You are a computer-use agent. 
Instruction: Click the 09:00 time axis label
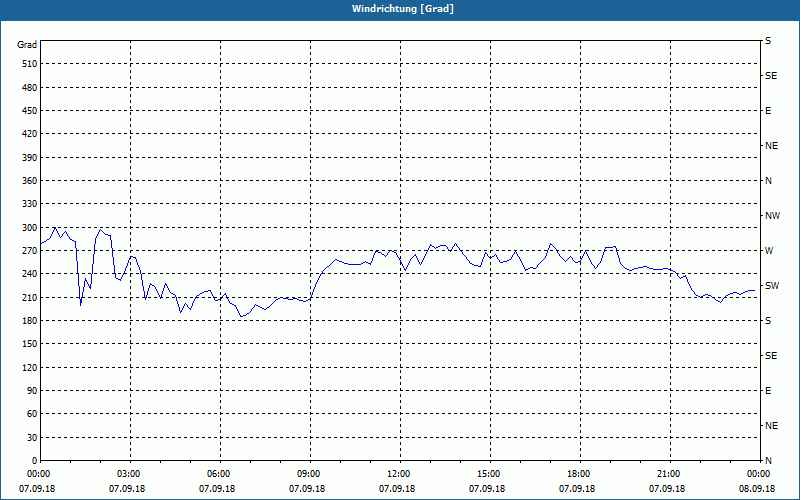[308, 474]
